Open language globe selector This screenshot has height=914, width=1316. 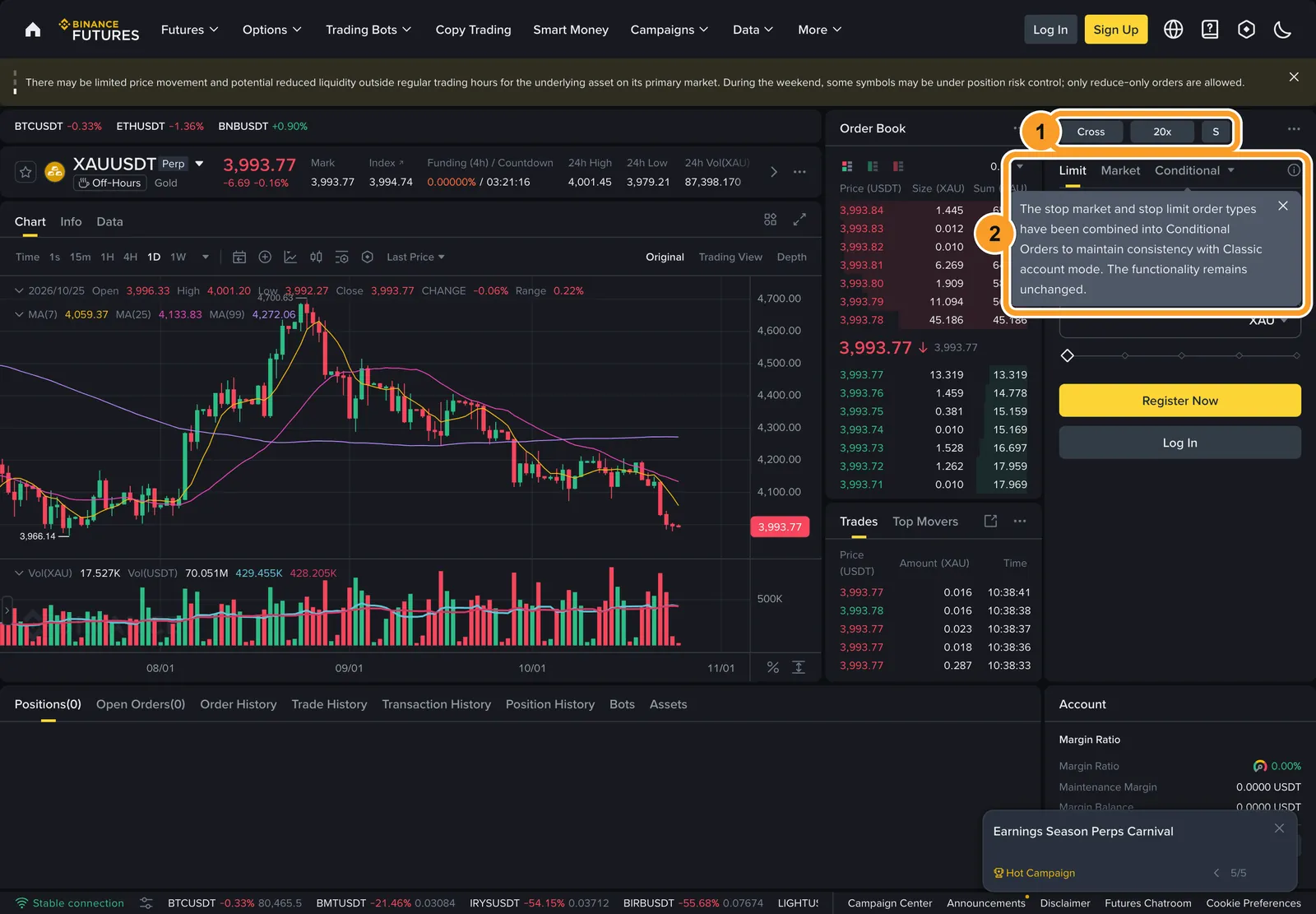pos(1174,30)
